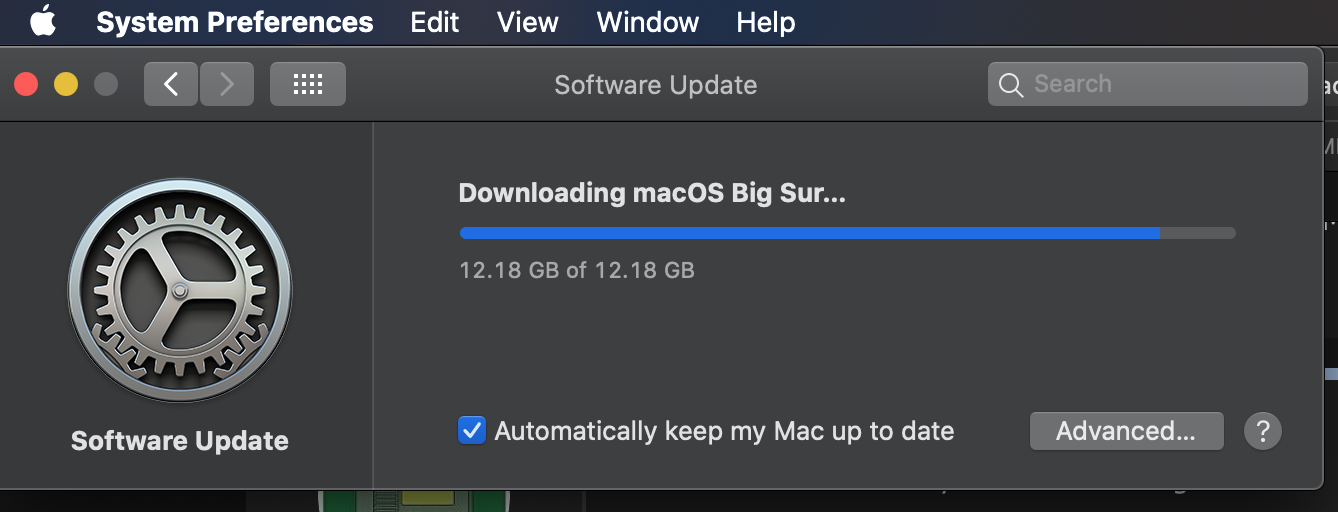The height and width of the screenshot is (512, 1338).
Task: Click the macOS Big Sur download progress bar
Action: point(848,233)
